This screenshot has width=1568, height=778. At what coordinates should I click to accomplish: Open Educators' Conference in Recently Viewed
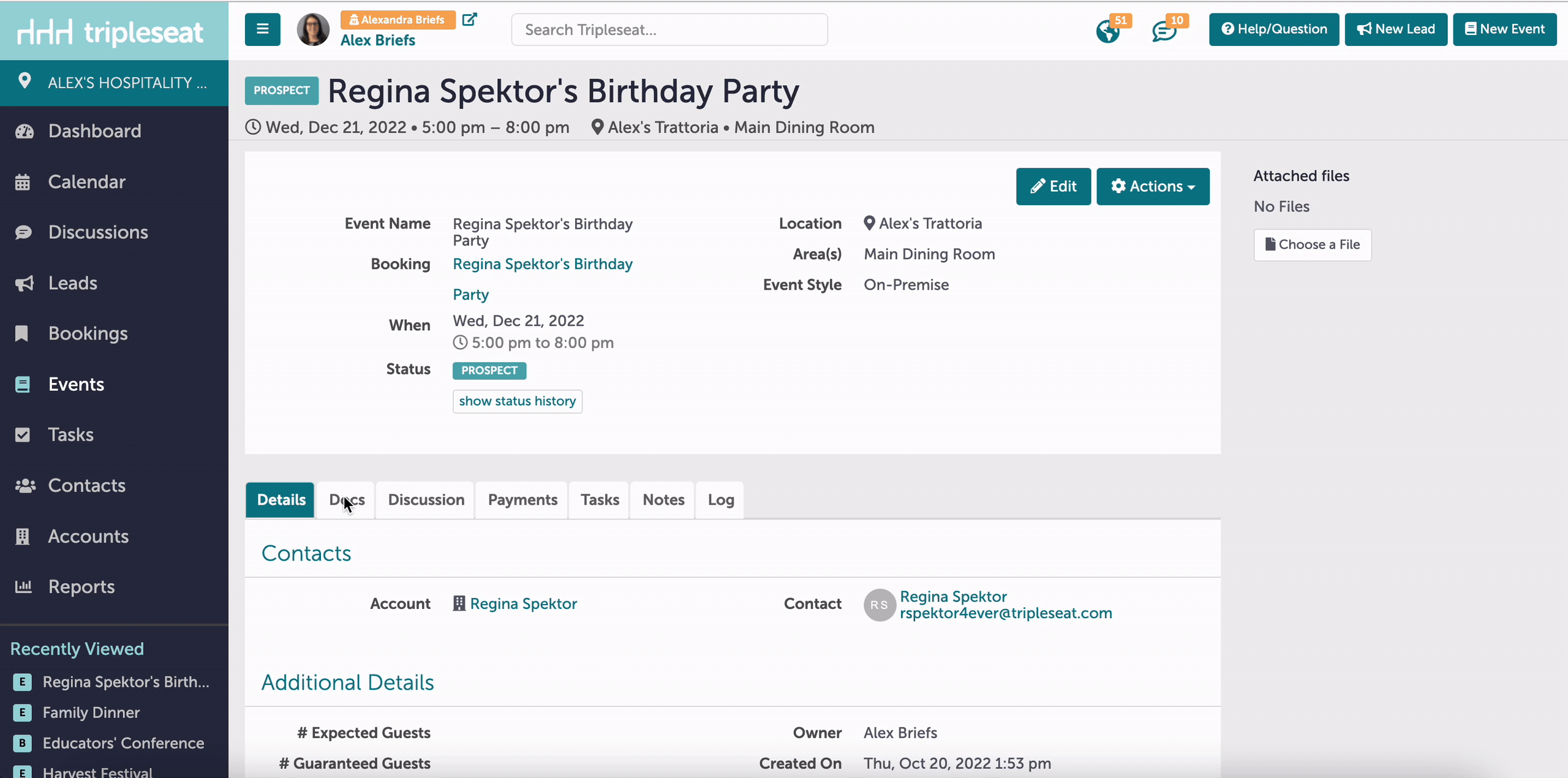point(123,743)
